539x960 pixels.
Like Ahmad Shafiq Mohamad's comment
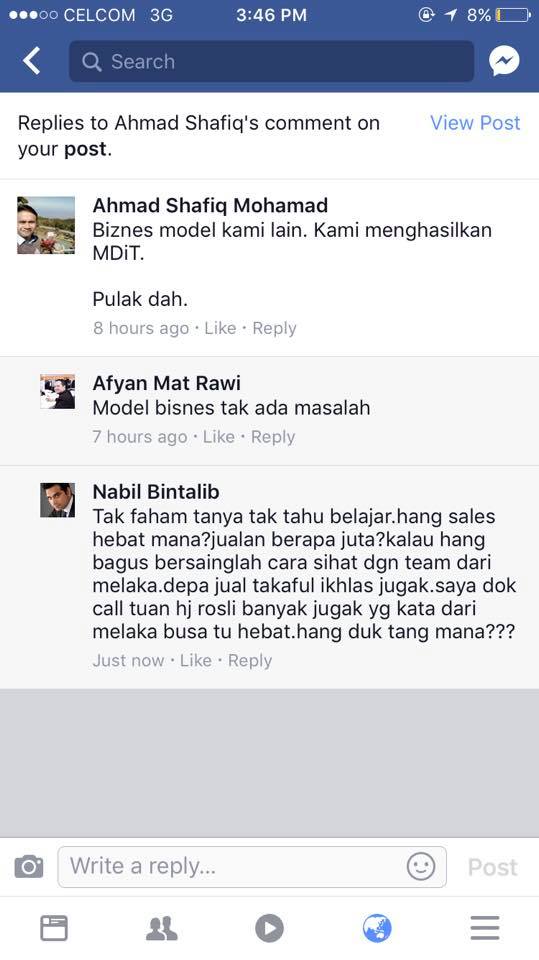coord(220,328)
